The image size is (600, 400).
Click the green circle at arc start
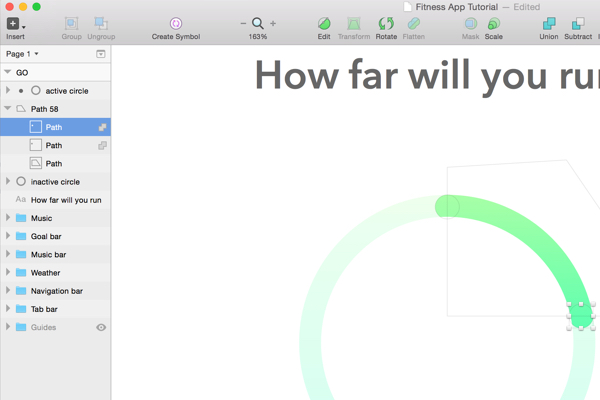(447, 207)
